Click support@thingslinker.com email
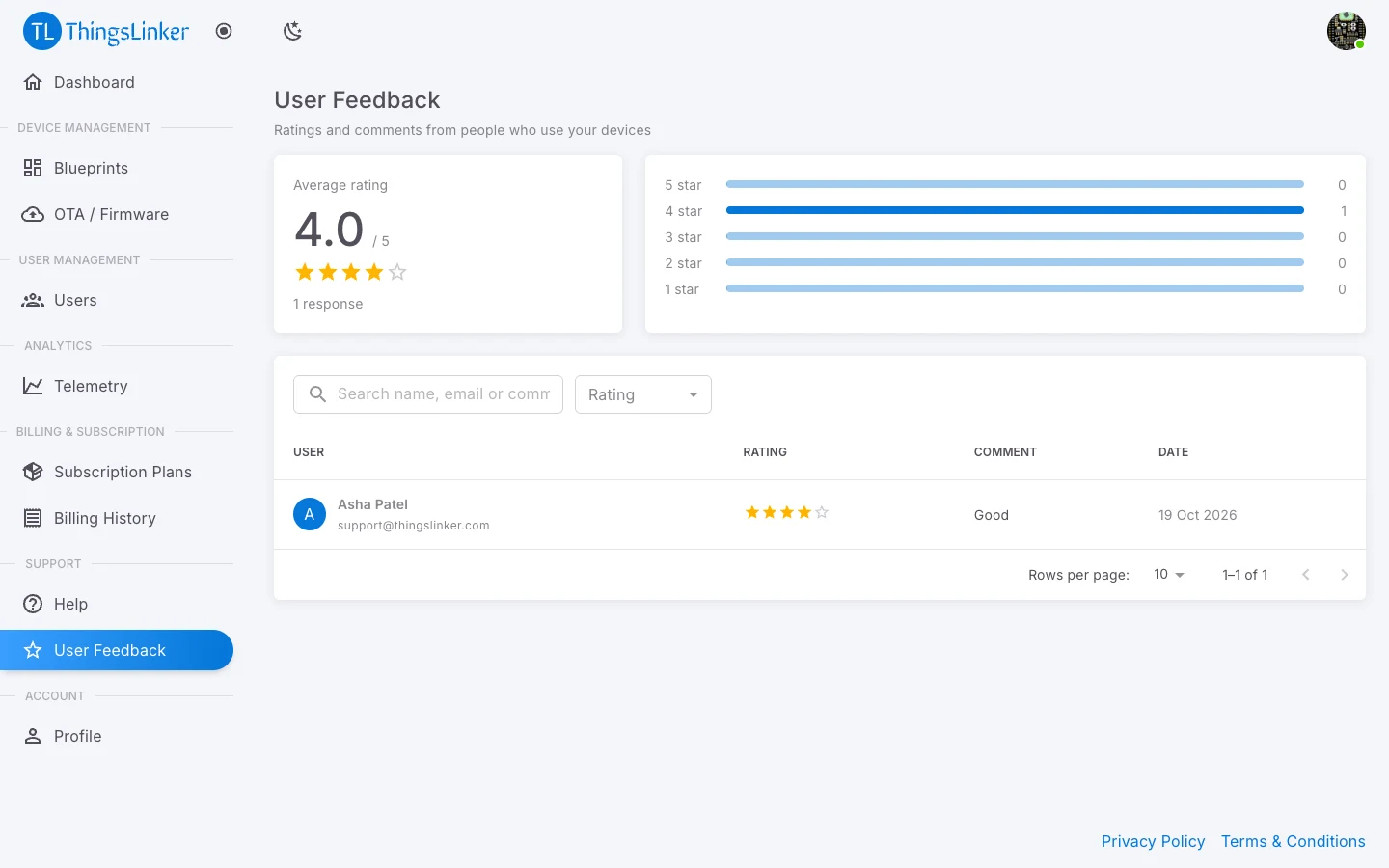This screenshot has height=868, width=1389. [x=414, y=526]
